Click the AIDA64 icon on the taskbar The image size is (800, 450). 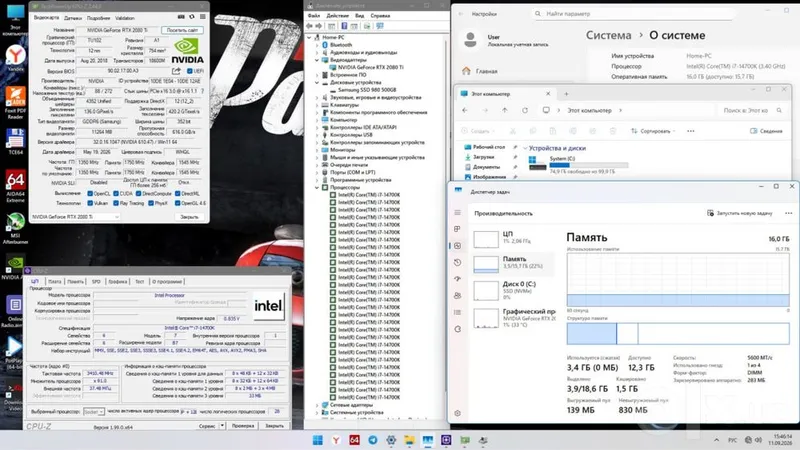tap(355, 440)
